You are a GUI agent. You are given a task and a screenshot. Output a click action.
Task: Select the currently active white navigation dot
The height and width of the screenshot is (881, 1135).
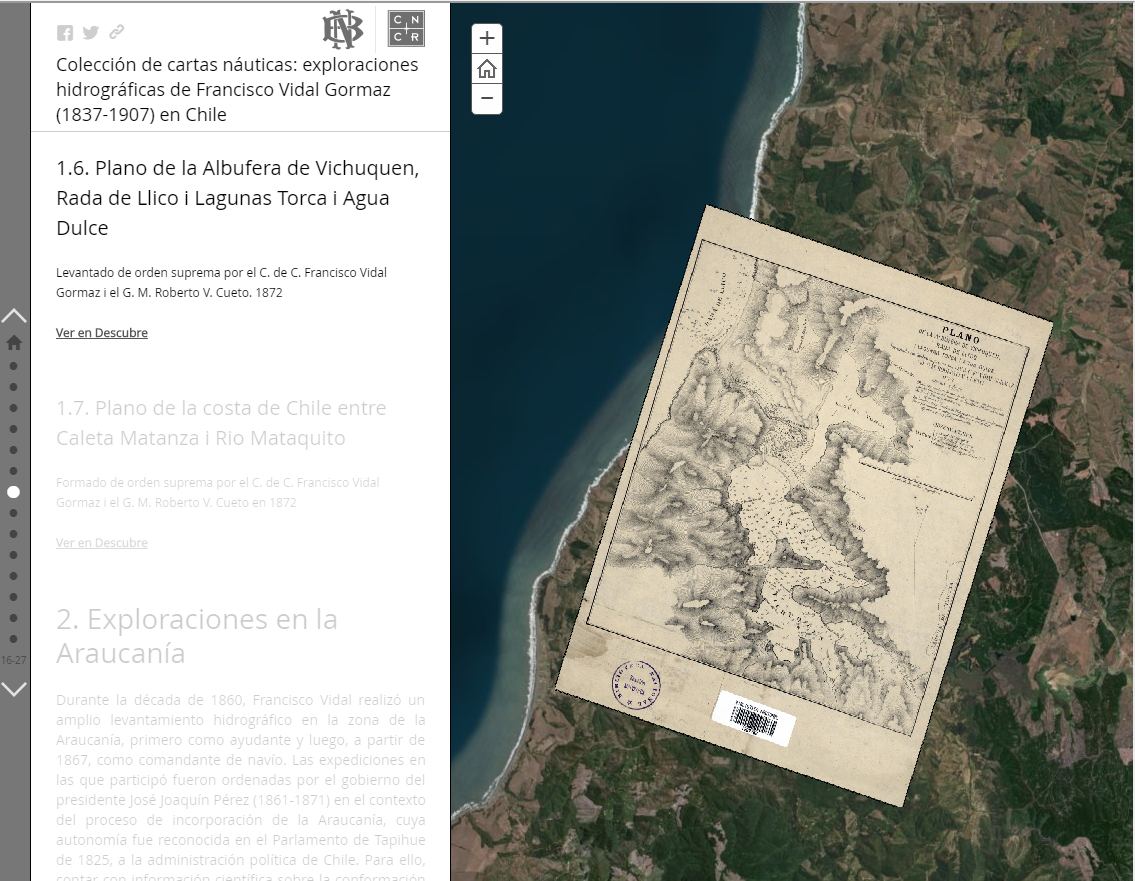click(x=14, y=492)
